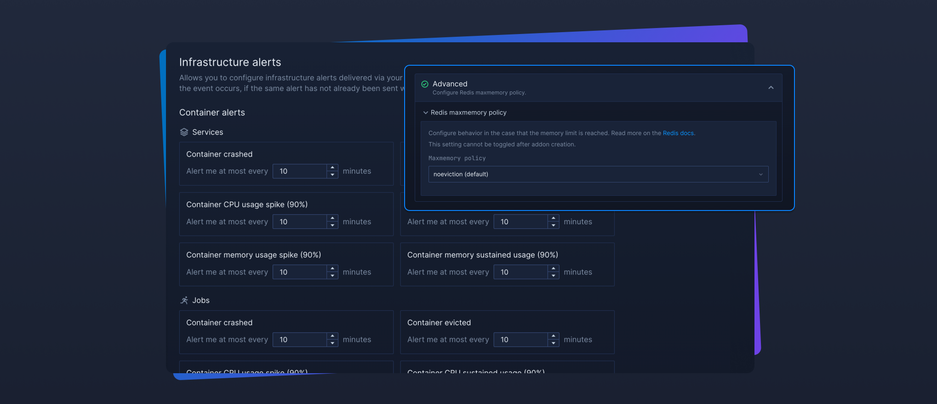Increase Jobs Container crashed minutes
The width and height of the screenshot is (937, 404).
pos(332,336)
